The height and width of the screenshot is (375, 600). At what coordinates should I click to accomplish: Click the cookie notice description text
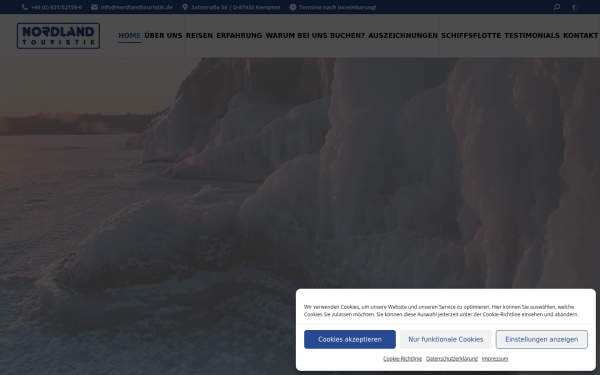tap(441, 311)
